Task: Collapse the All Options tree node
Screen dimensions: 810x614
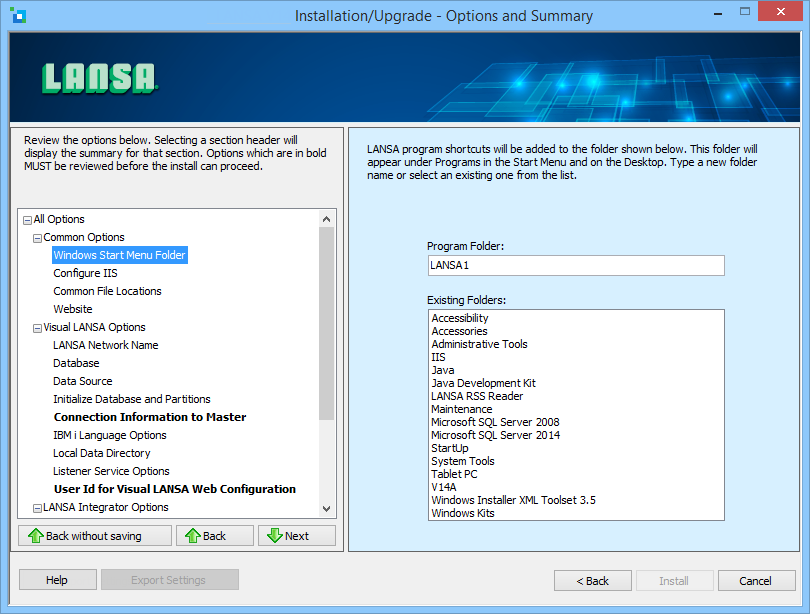Action: pyautogui.click(x=27, y=221)
